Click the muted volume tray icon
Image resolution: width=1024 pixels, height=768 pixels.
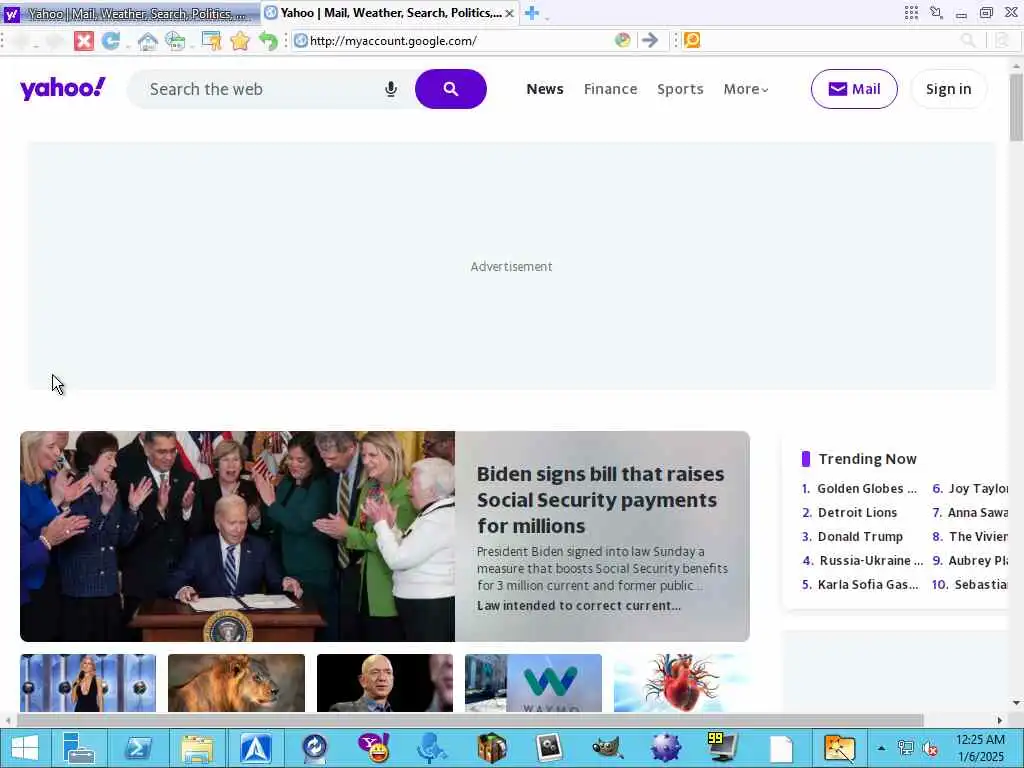click(x=930, y=748)
